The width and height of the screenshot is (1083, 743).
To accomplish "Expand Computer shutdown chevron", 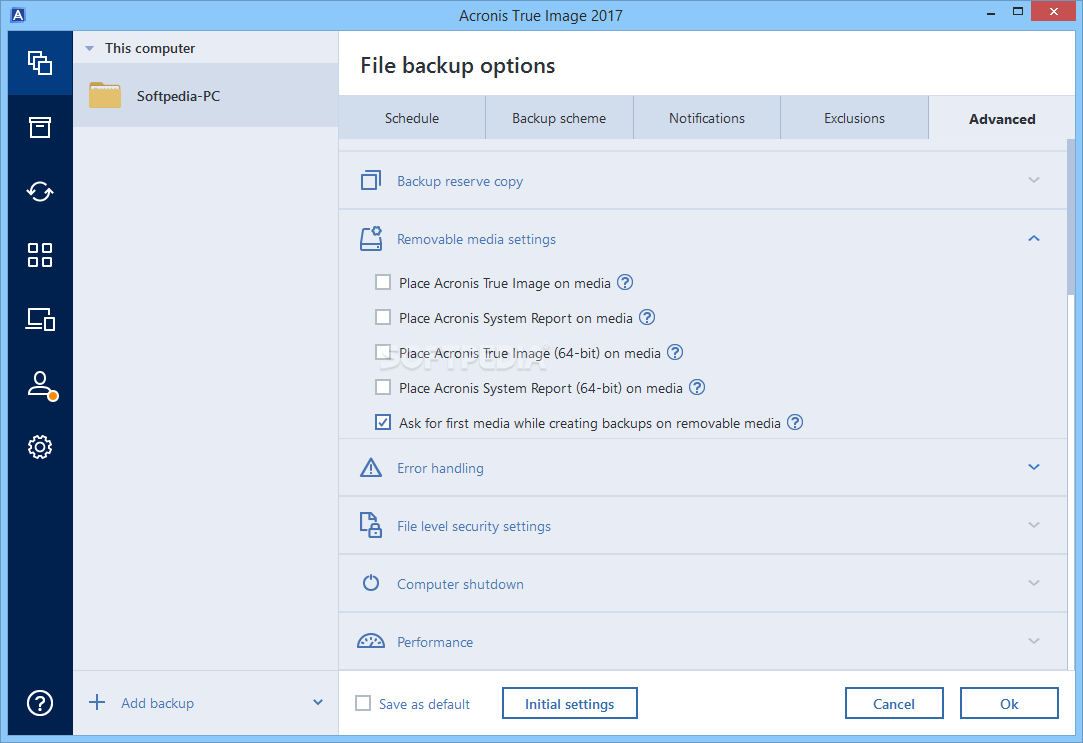I will [1033, 583].
